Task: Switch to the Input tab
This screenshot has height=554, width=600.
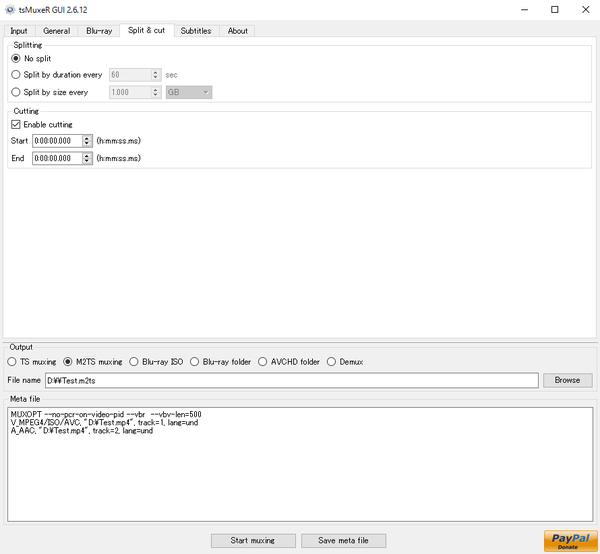Action: [19, 31]
